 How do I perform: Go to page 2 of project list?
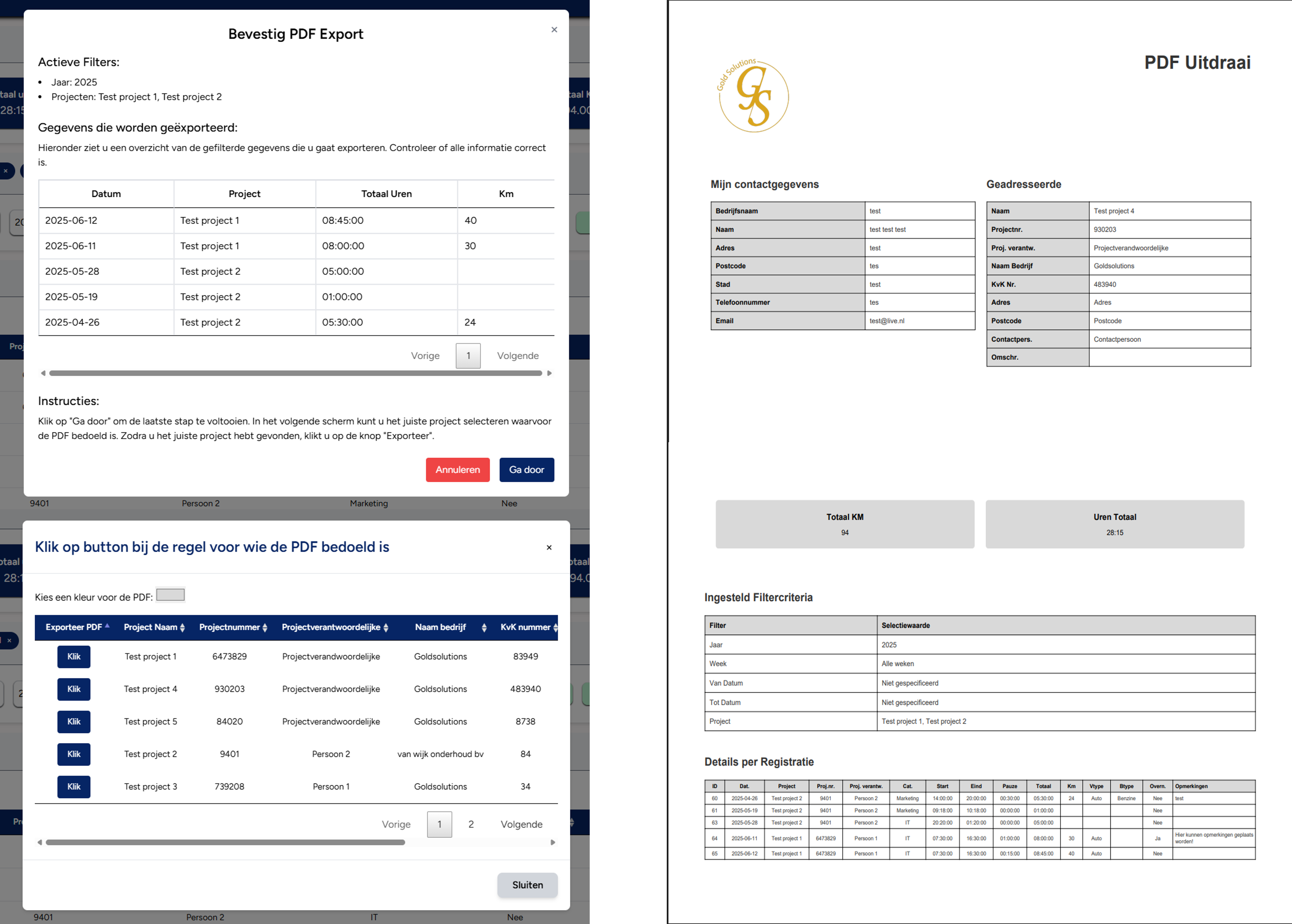(x=471, y=825)
